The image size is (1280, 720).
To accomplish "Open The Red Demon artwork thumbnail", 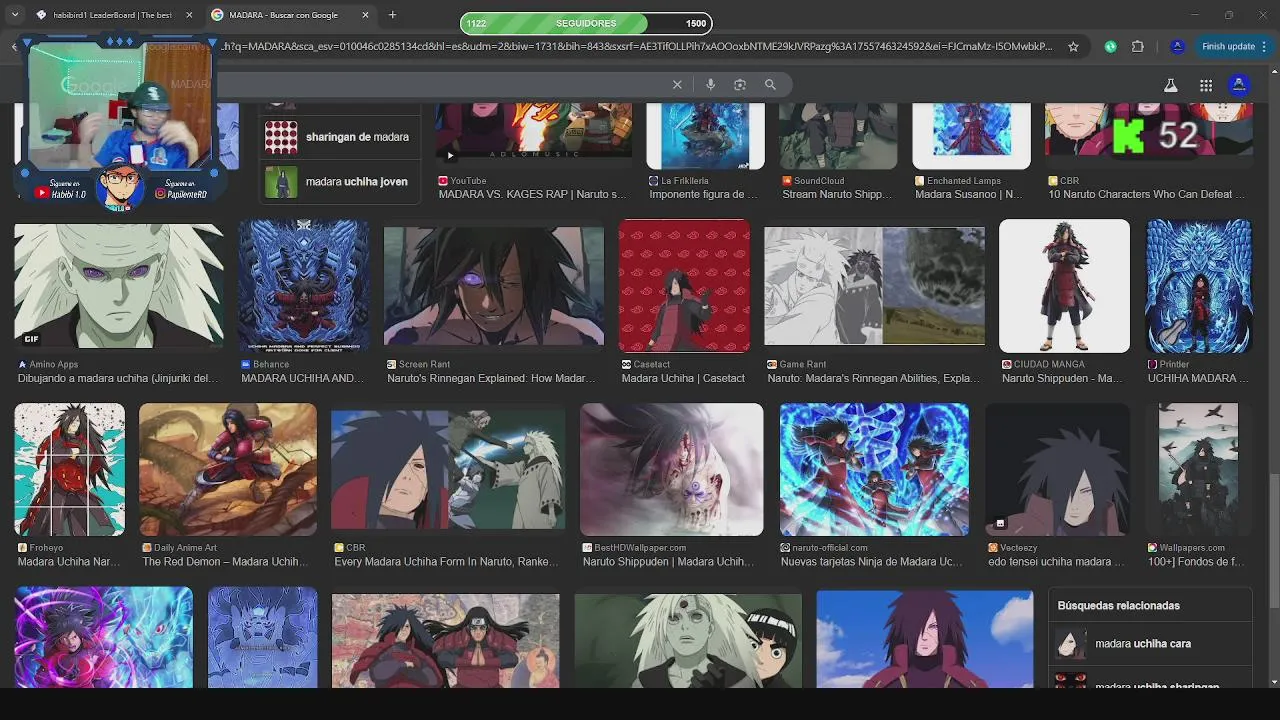I will tap(228, 469).
